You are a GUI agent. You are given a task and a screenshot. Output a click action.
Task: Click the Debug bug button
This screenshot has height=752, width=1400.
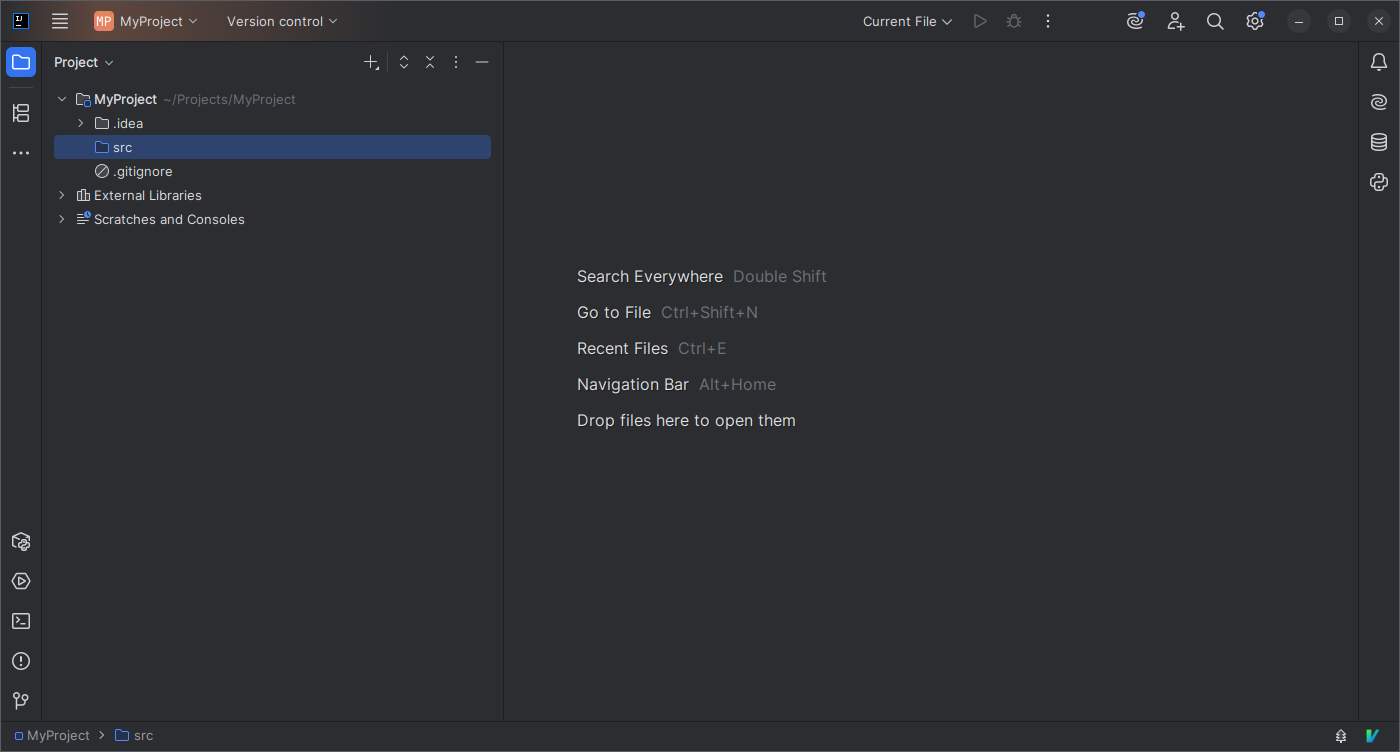pyautogui.click(x=1014, y=21)
